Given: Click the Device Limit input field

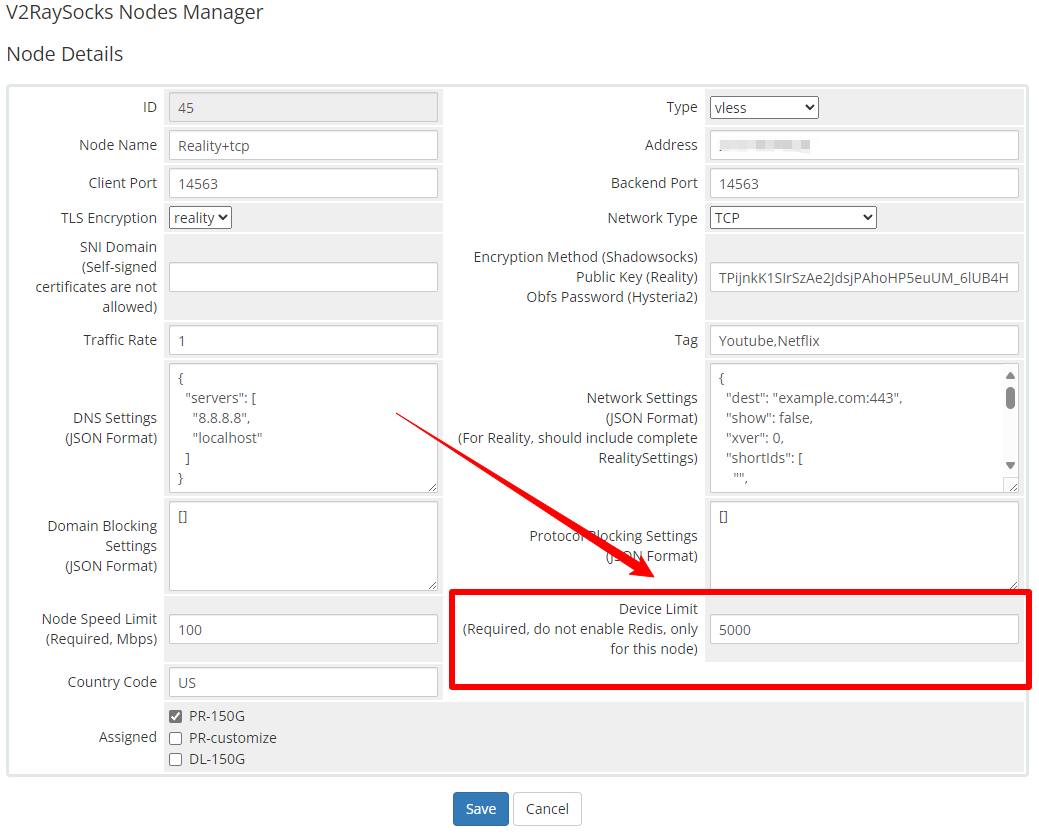Looking at the screenshot, I should (x=864, y=629).
